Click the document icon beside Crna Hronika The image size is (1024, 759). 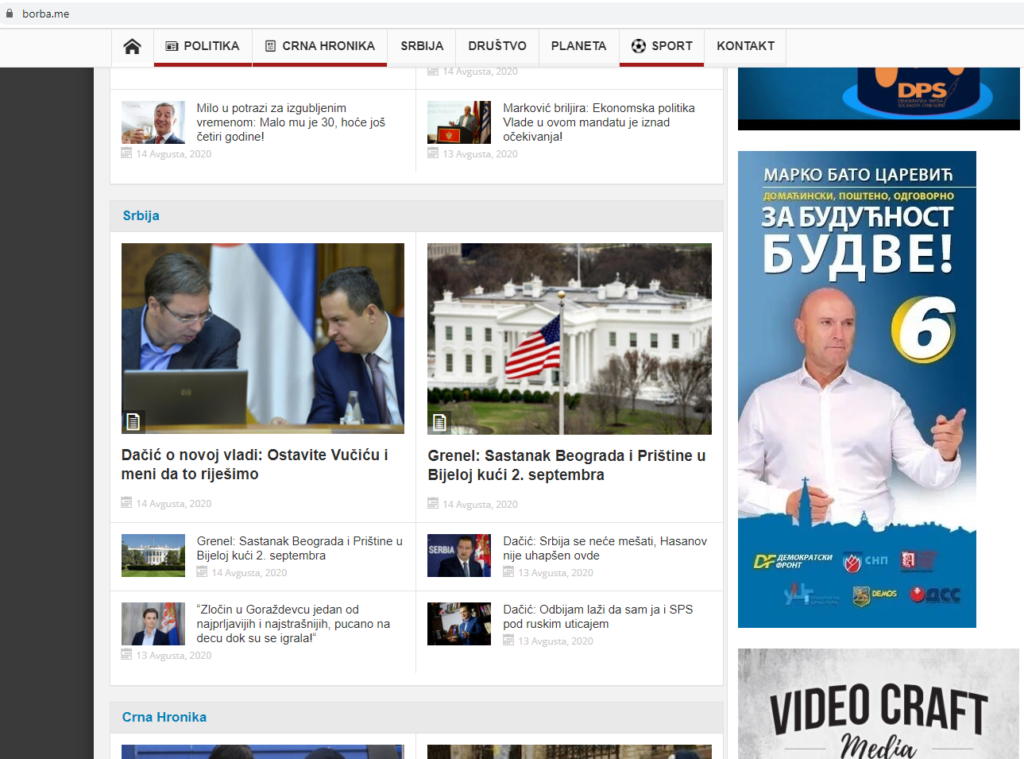coord(270,46)
